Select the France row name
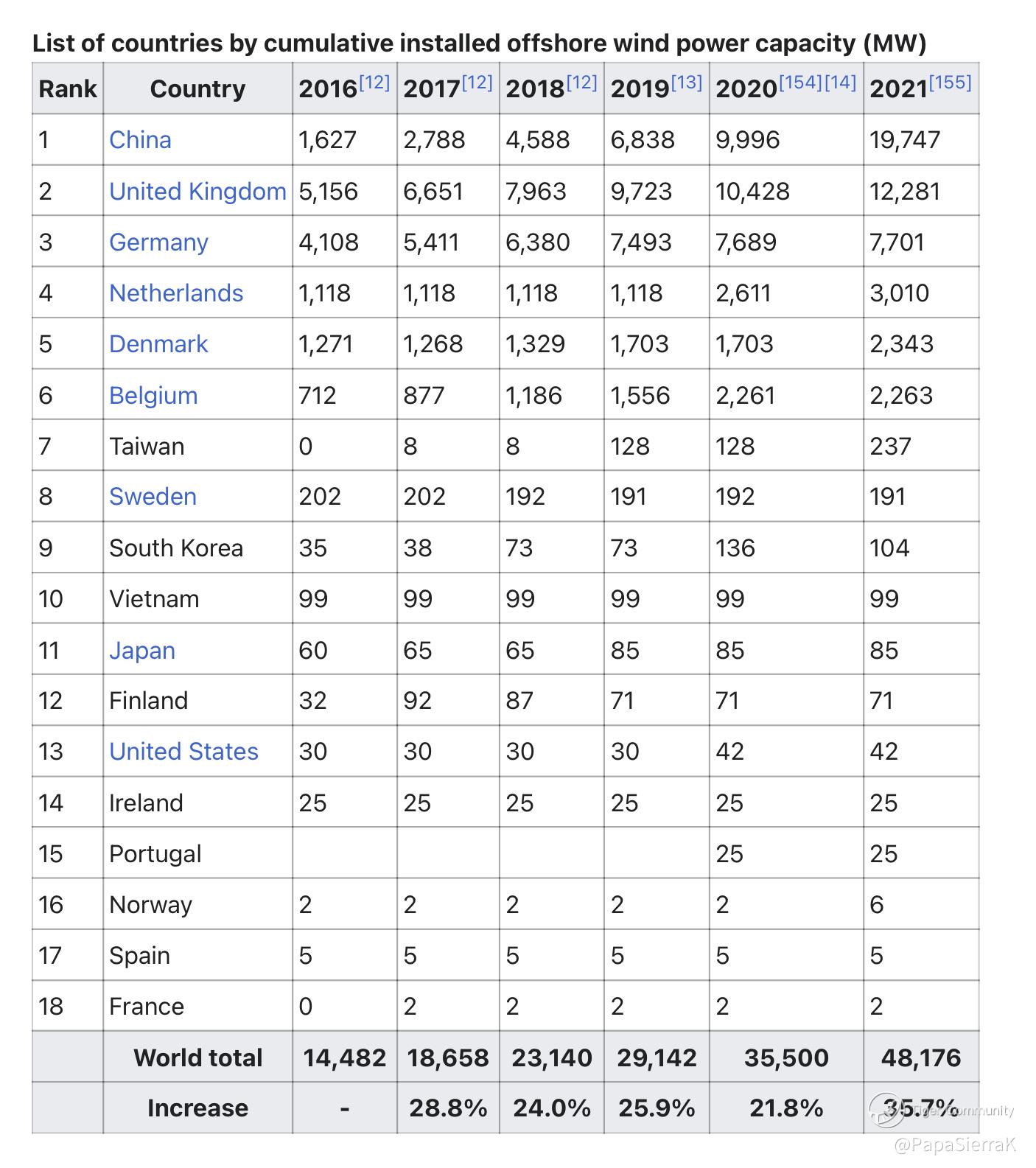 click(147, 1007)
